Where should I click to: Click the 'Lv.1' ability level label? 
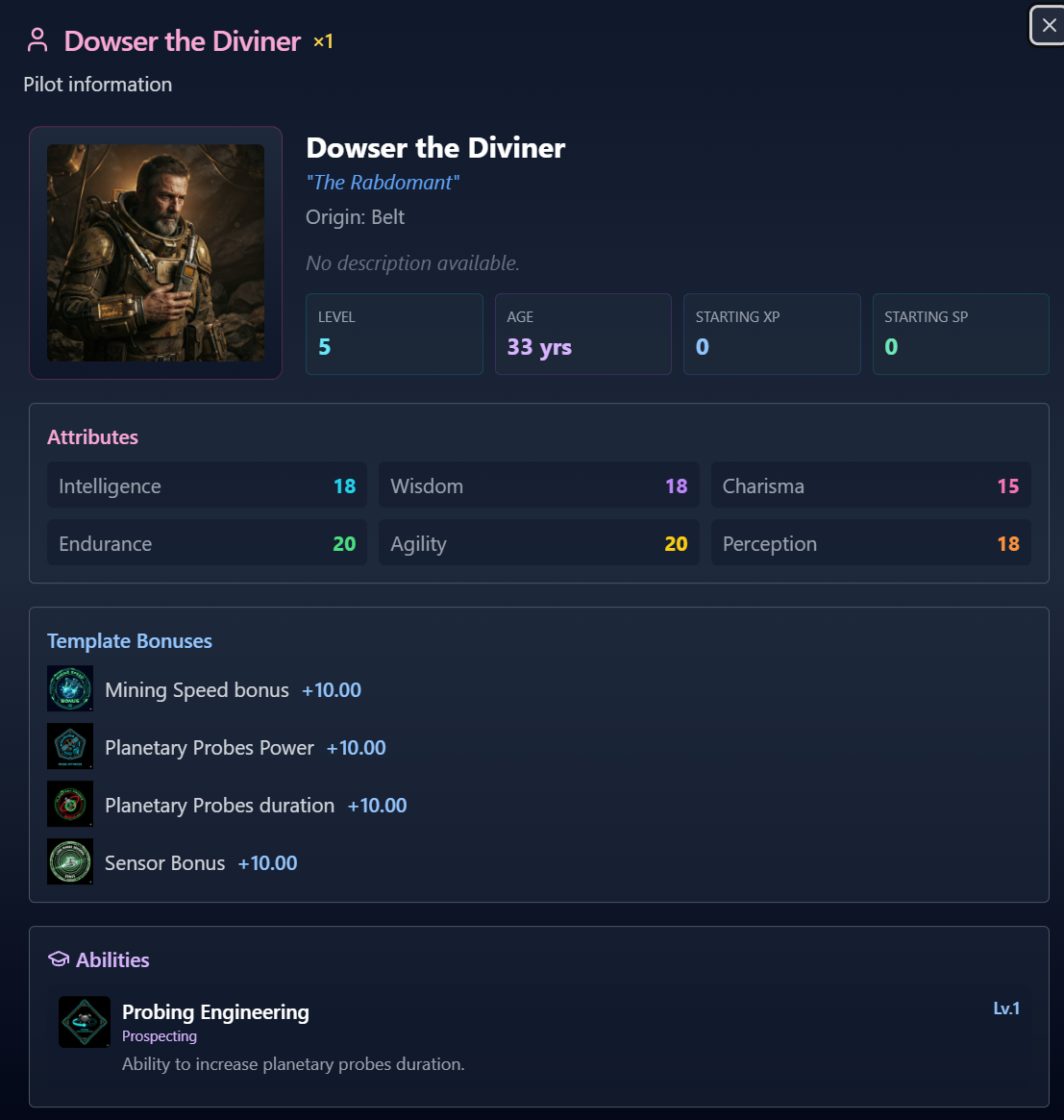tap(1006, 1008)
